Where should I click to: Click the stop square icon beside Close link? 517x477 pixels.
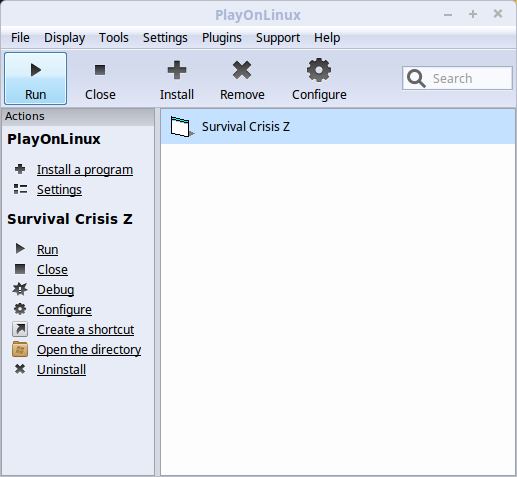tap(20, 269)
